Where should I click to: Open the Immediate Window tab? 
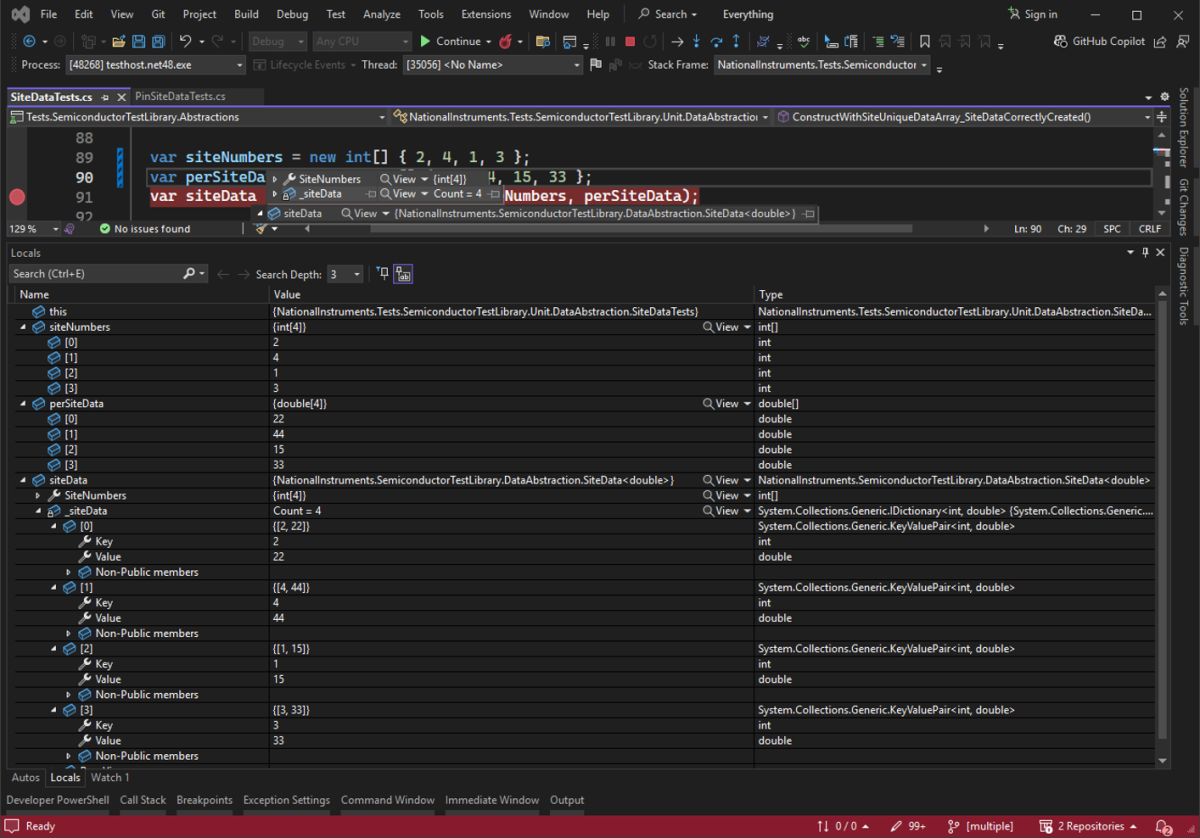tap(492, 800)
